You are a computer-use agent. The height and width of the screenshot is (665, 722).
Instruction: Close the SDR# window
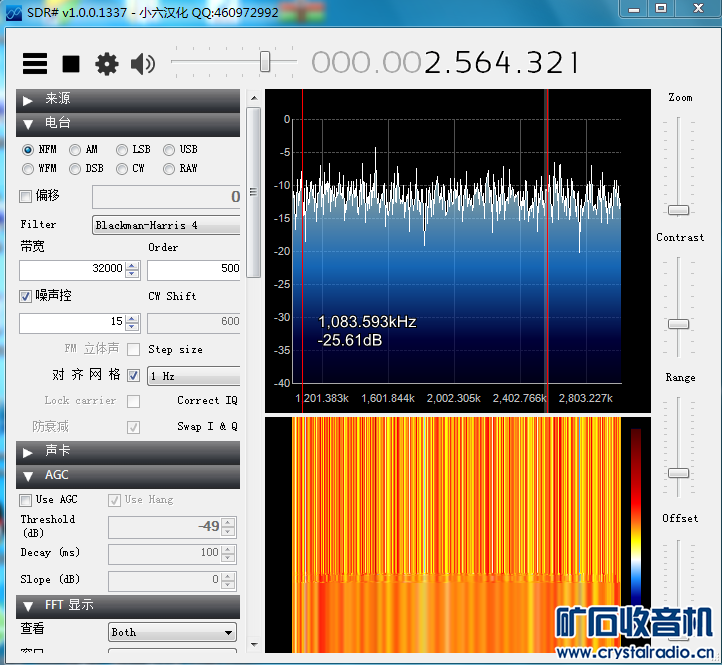point(699,9)
